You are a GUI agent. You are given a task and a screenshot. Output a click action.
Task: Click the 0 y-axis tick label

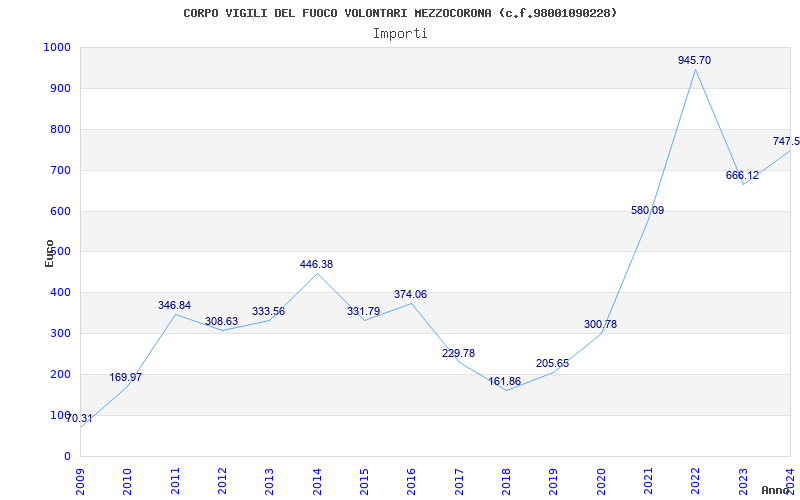(x=67, y=456)
